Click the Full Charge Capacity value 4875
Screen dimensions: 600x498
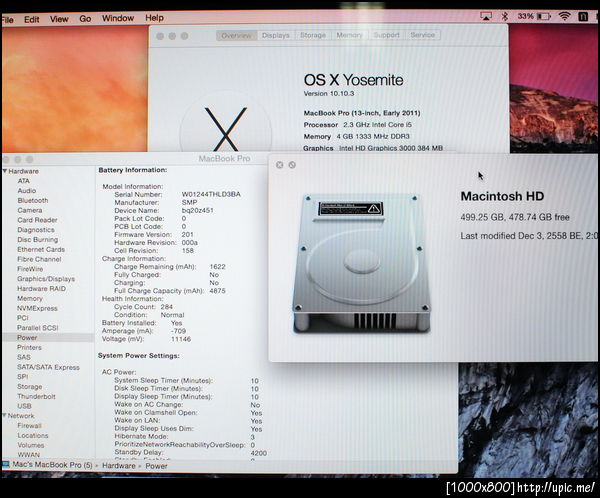point(217,291)
